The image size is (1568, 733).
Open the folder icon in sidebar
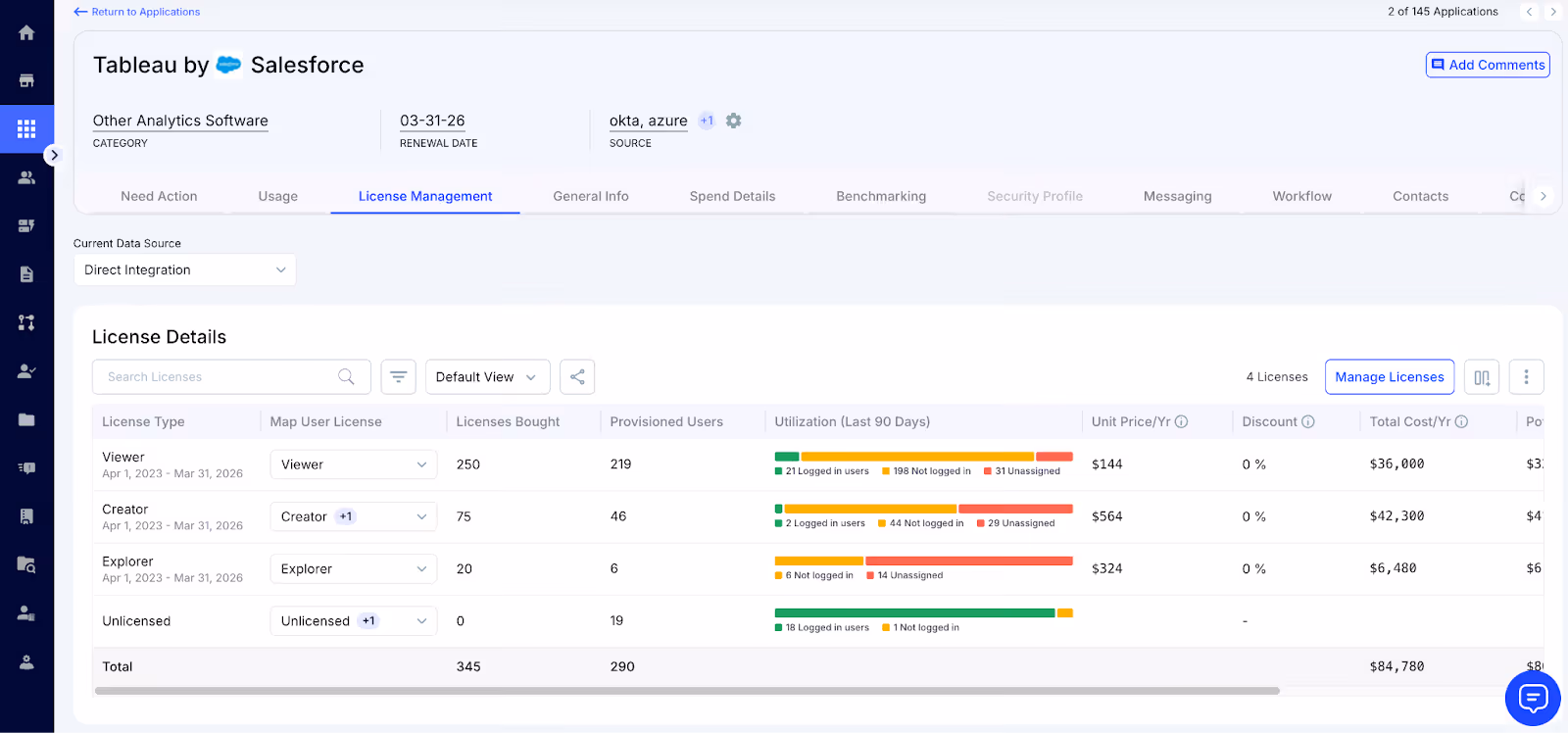(26, 419)
